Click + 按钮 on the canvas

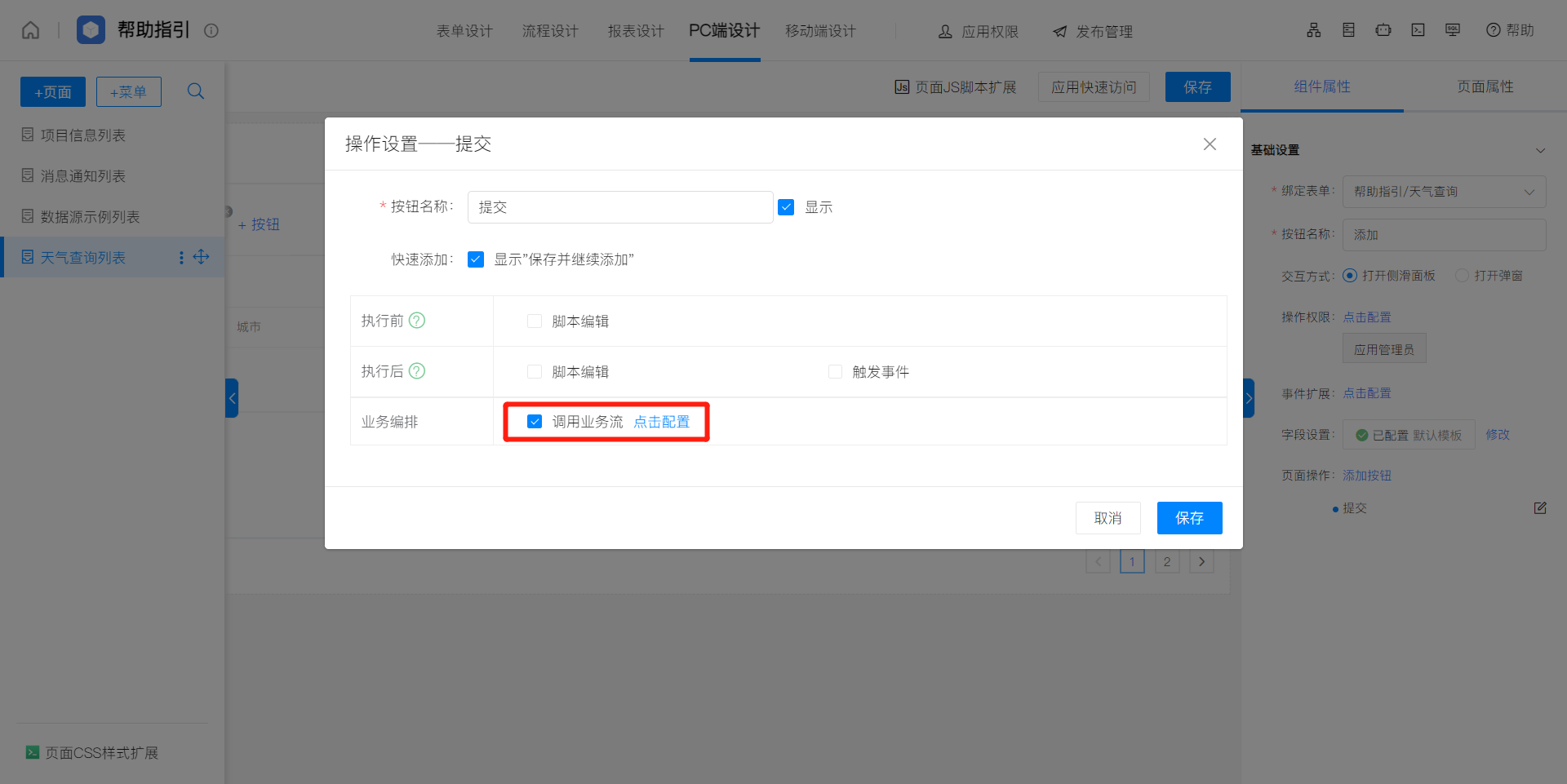(258, 224)
